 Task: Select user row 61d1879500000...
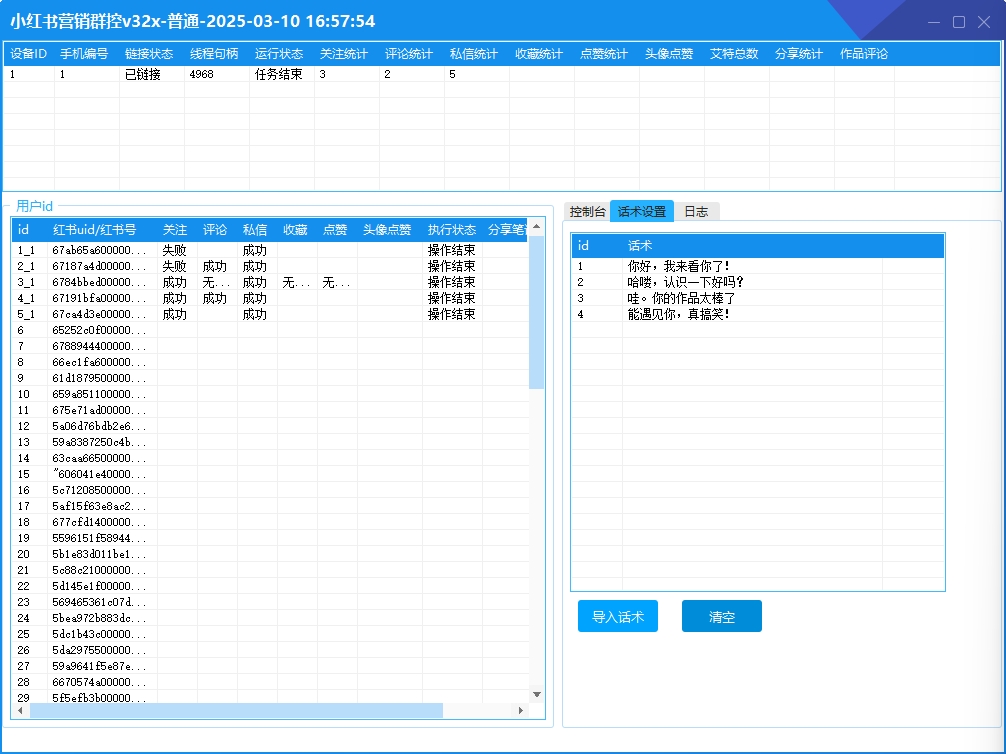(269, 378)
